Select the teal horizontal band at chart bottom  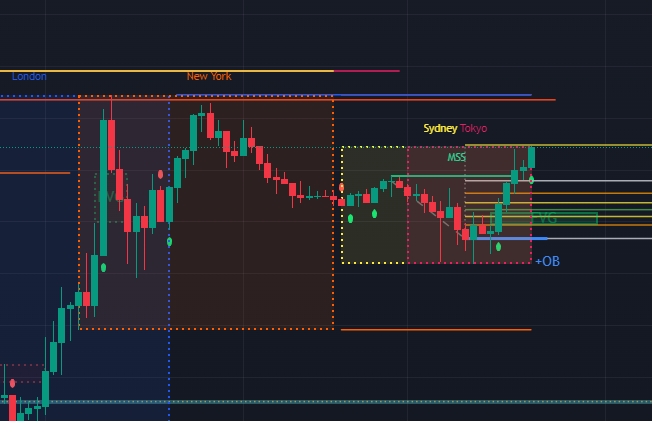click(x=325, y=402)
